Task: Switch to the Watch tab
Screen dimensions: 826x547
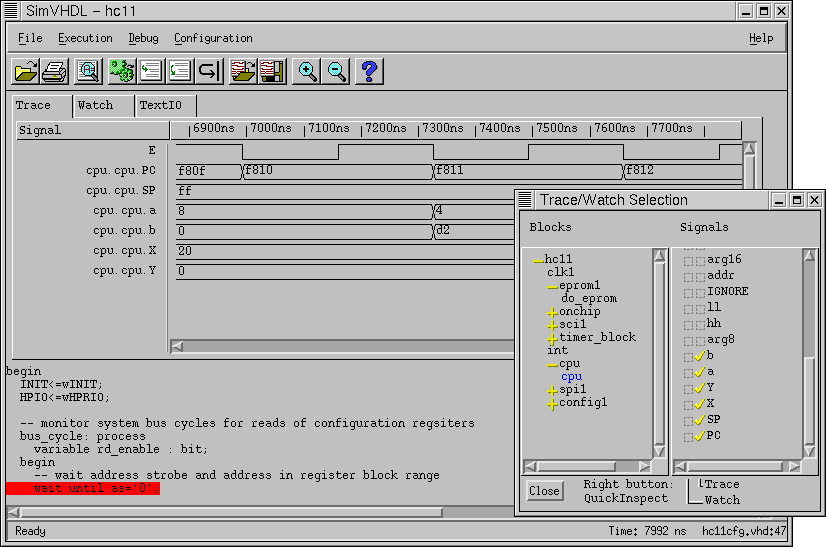Action: coord(96,105)
